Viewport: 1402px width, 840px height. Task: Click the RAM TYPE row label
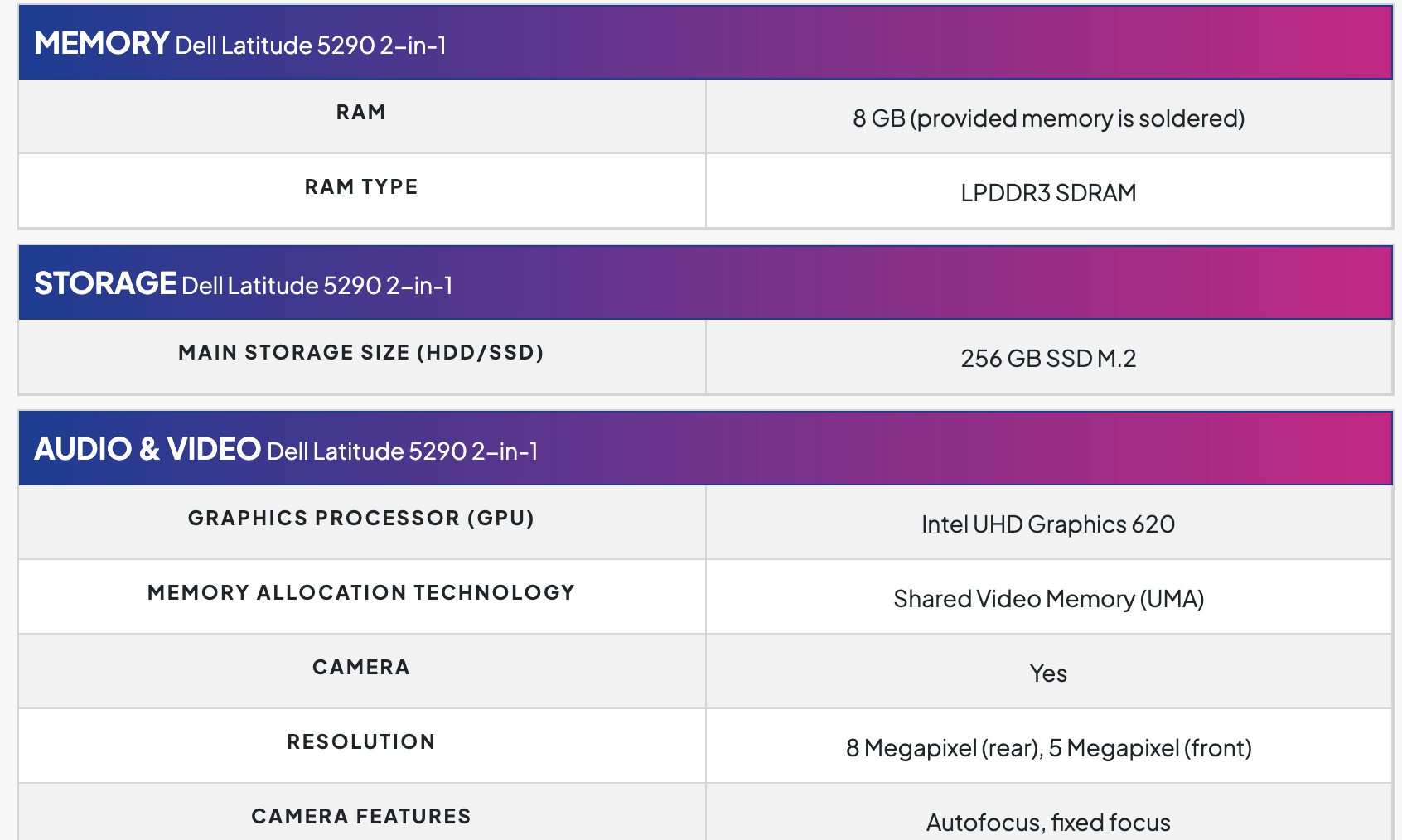point(361,187)
